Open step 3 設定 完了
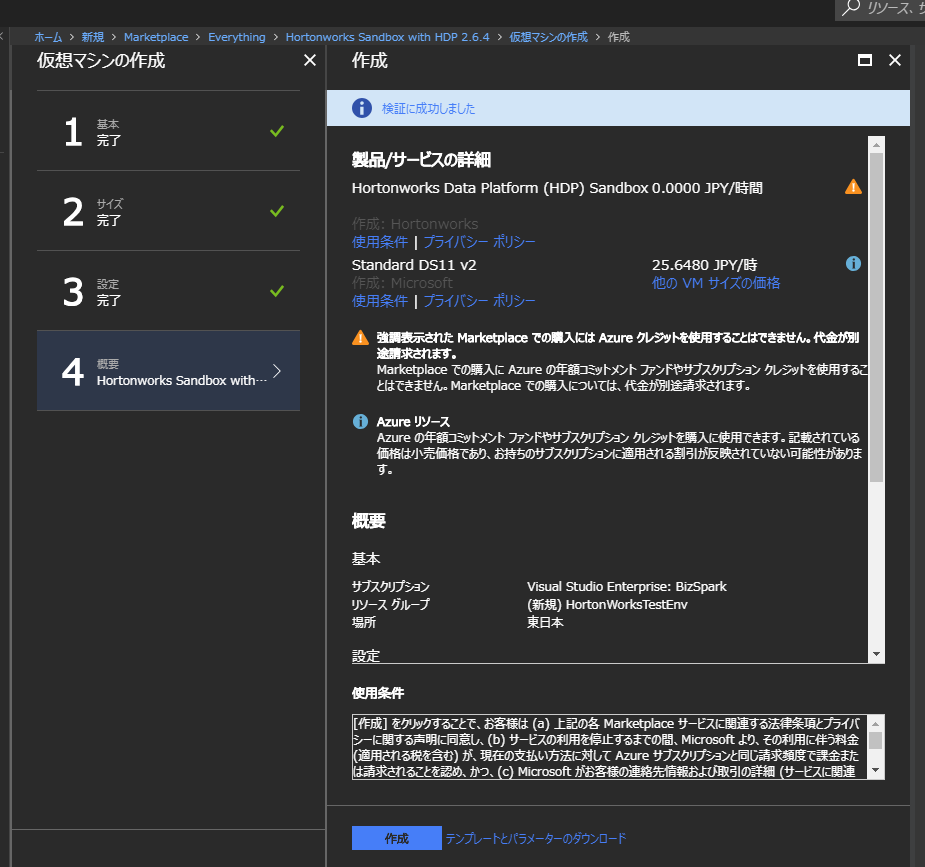The height and width of the screenshot is (867, 925). pos(168,291)
